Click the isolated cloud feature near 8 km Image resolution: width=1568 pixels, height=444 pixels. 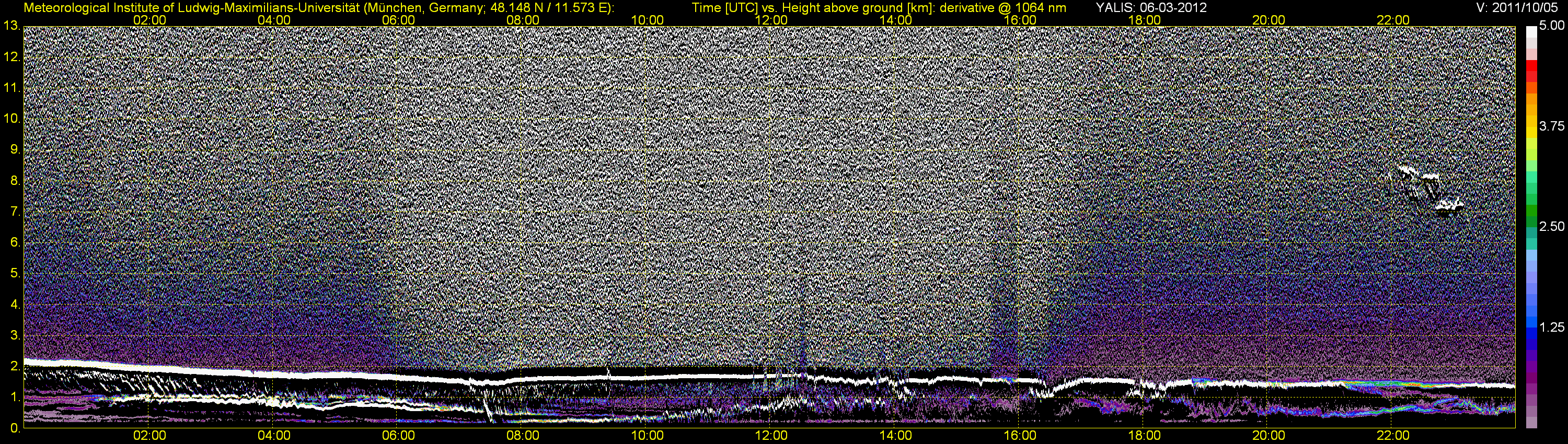pos(1431,192)
